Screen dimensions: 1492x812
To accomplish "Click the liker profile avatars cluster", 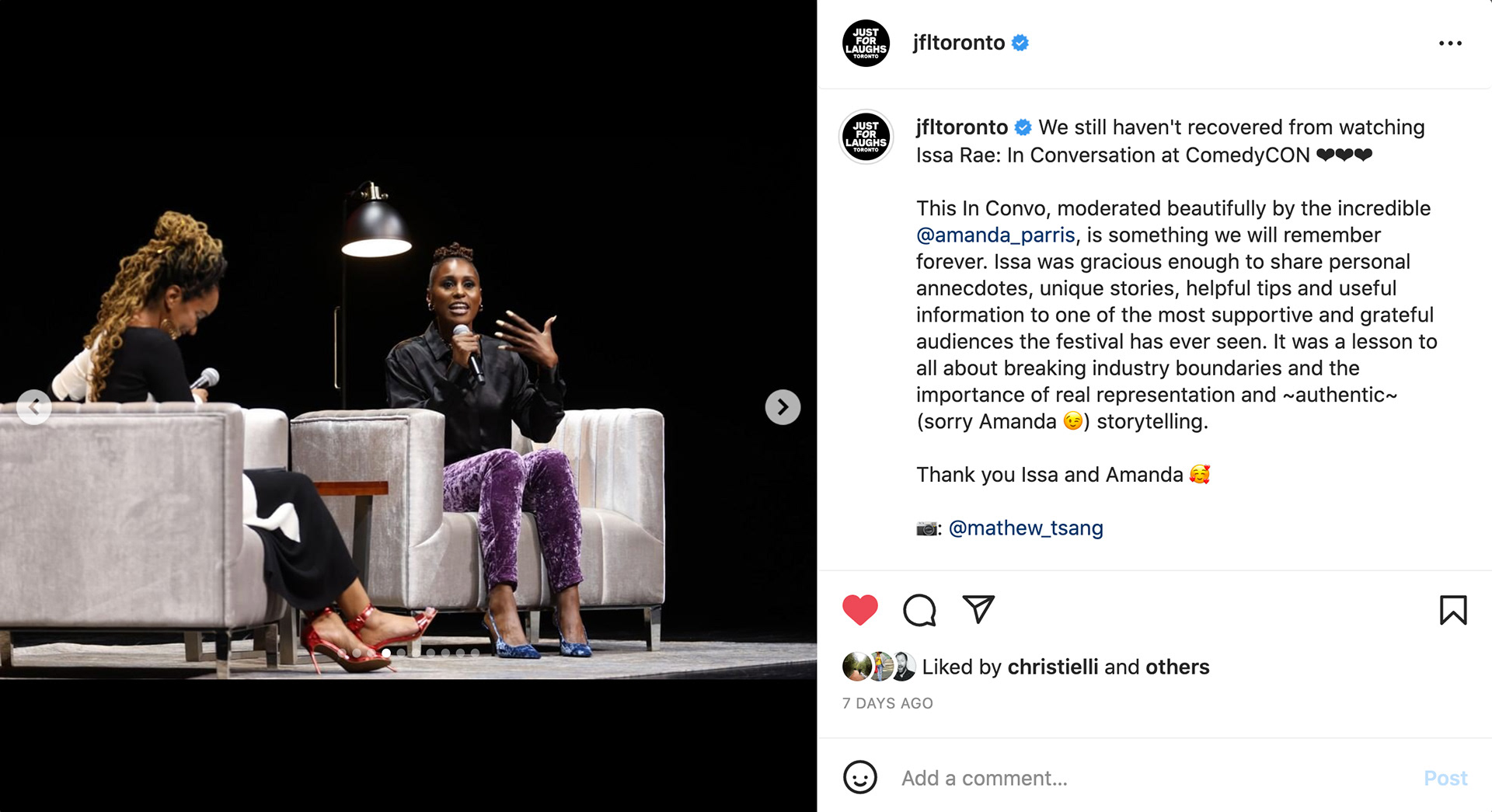I will tap(879, 667).
